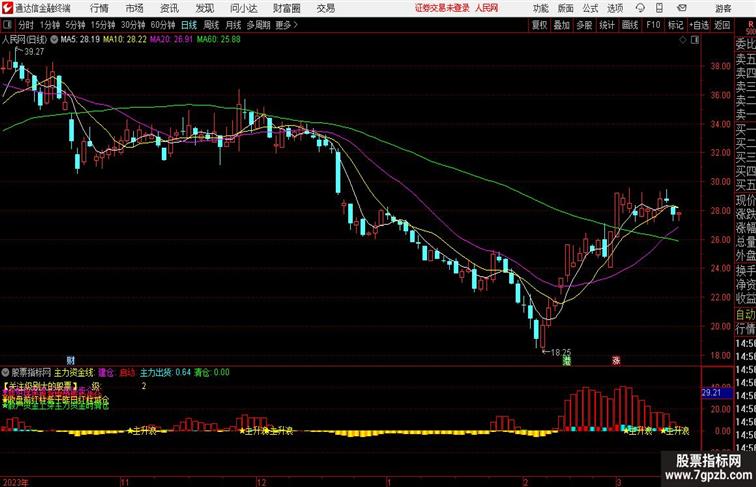756x487 pixels.
Task: Click the mobile phone icon in title bar
Action: tap(660, 8)
